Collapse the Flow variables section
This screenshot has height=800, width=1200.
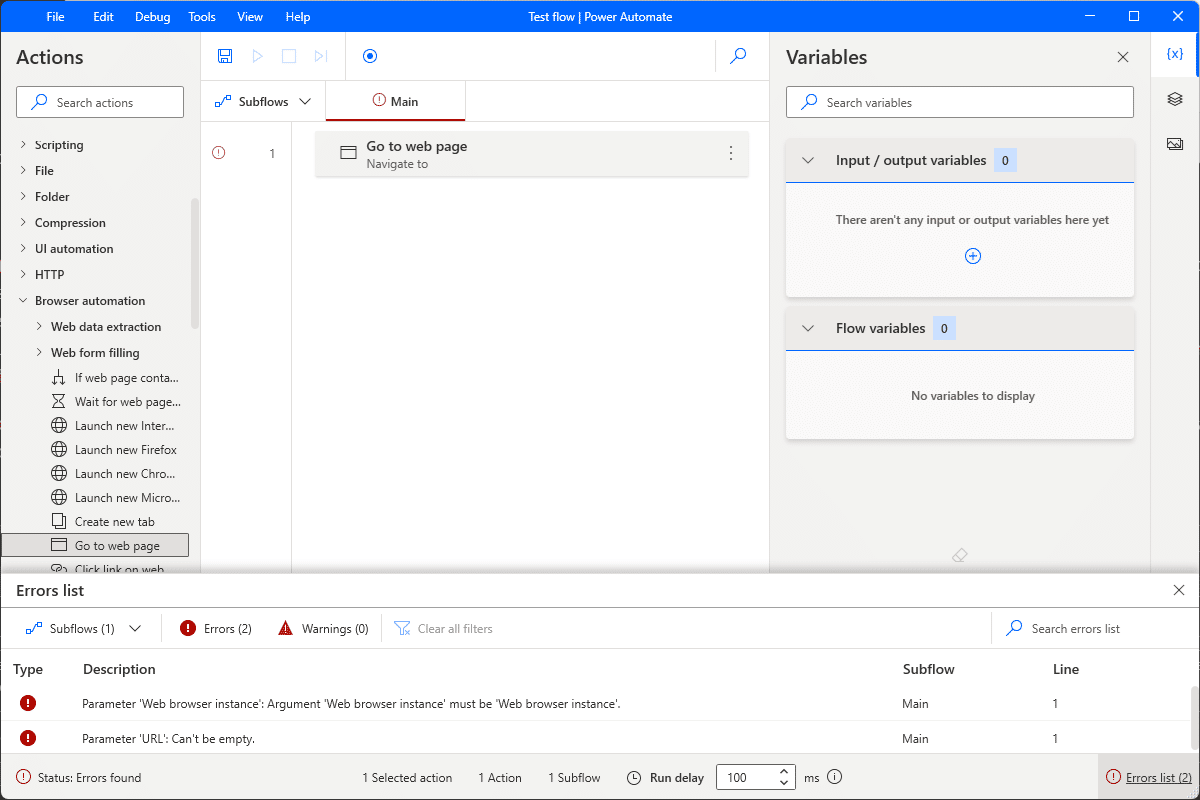click(808, 327)
